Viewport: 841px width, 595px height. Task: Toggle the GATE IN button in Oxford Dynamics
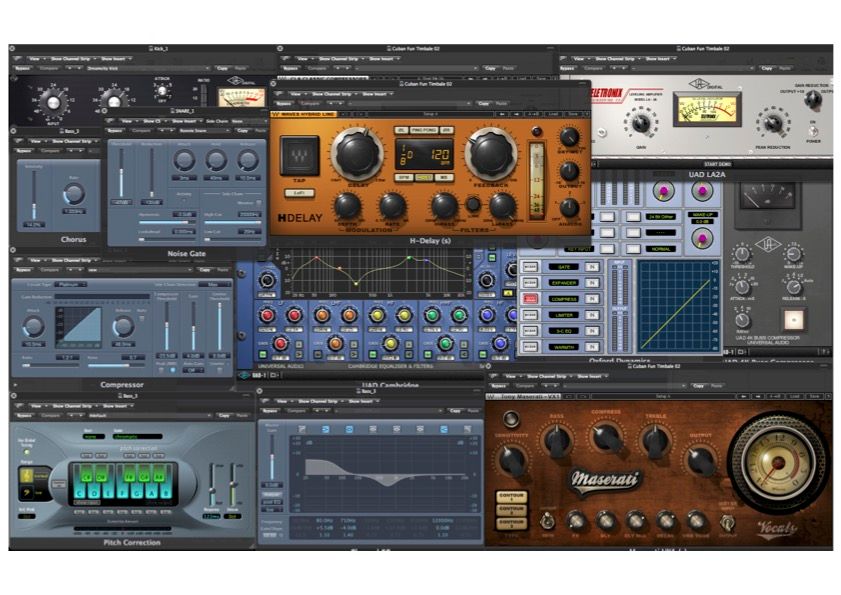592,267
